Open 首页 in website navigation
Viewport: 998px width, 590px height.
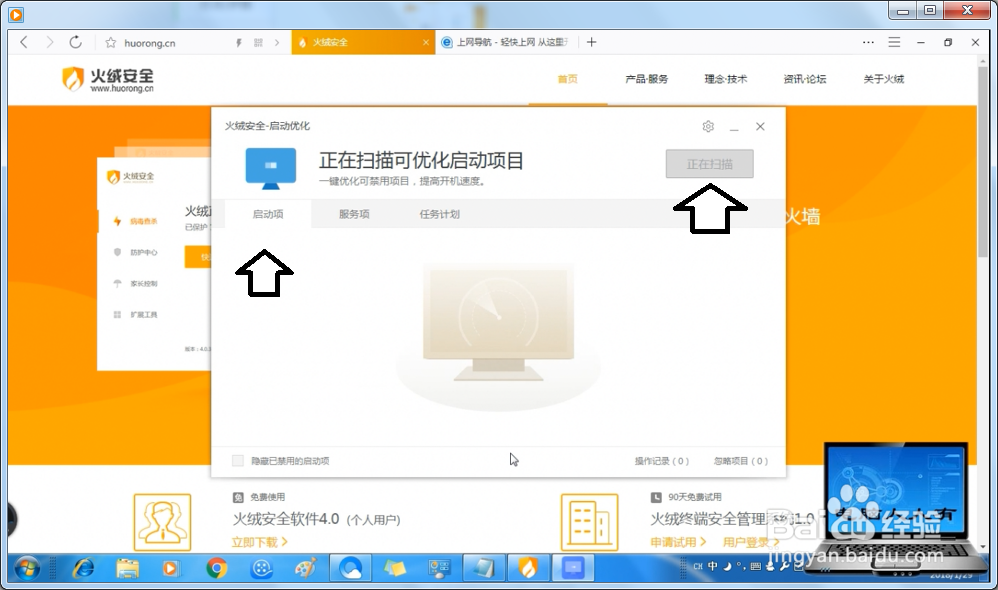tap(568, 79)
